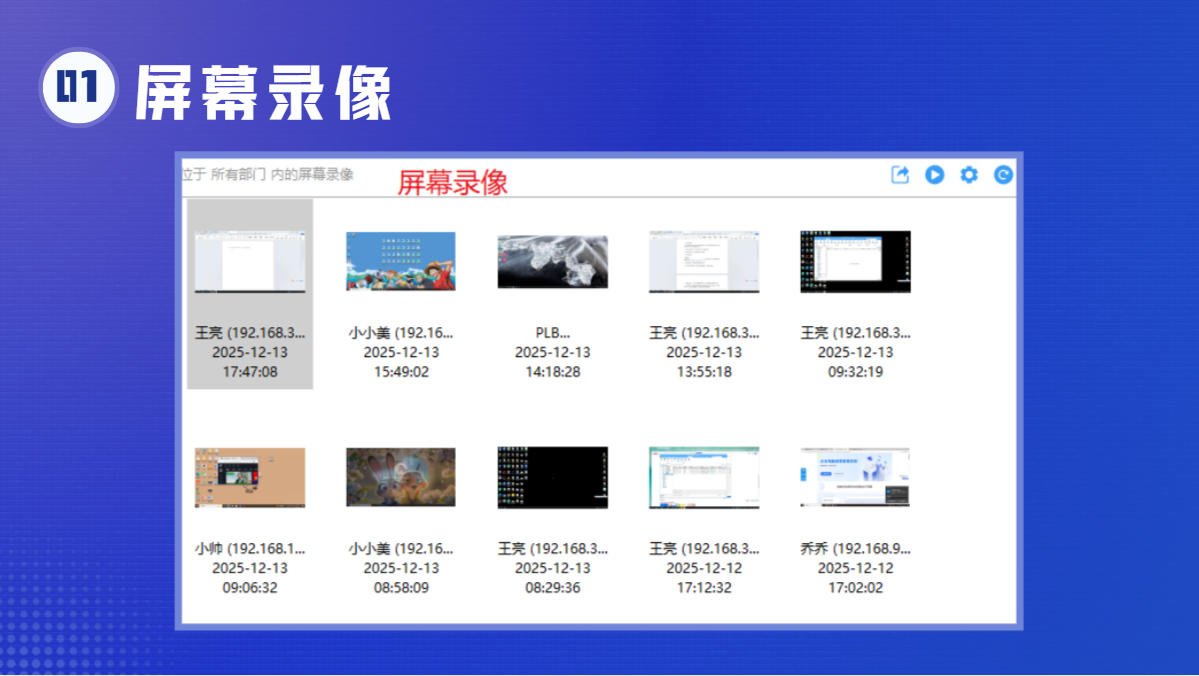This screenshot has width=1199, height=676.
Task: Click the 乔乔 (192.168.9... name label
Action: pyautogui.click(x=855, y=548)
